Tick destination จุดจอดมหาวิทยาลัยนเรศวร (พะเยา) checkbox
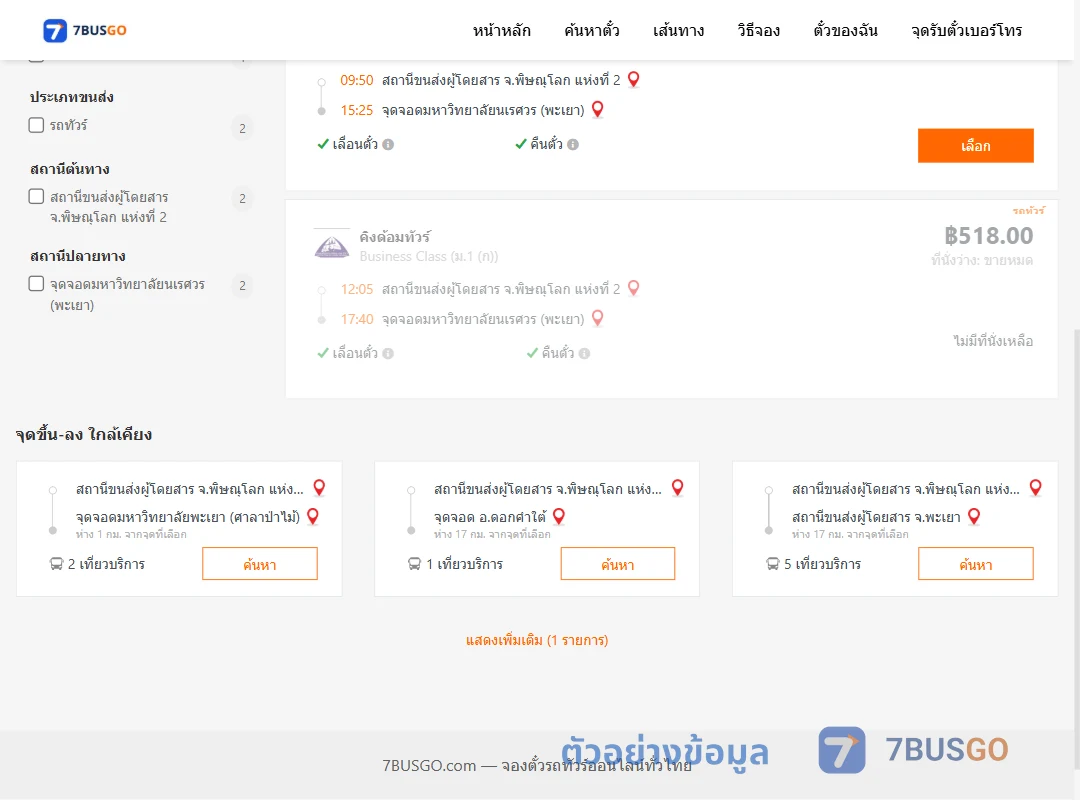The height and width of the screenshot is (800, 1080). [x=37, y=283]
